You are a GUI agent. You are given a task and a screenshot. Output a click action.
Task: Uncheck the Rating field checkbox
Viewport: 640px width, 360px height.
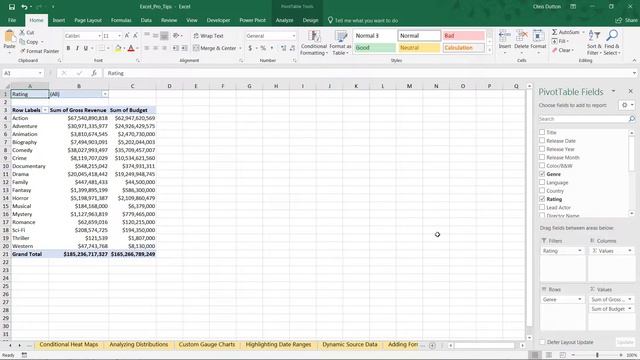tap(542, 199)
